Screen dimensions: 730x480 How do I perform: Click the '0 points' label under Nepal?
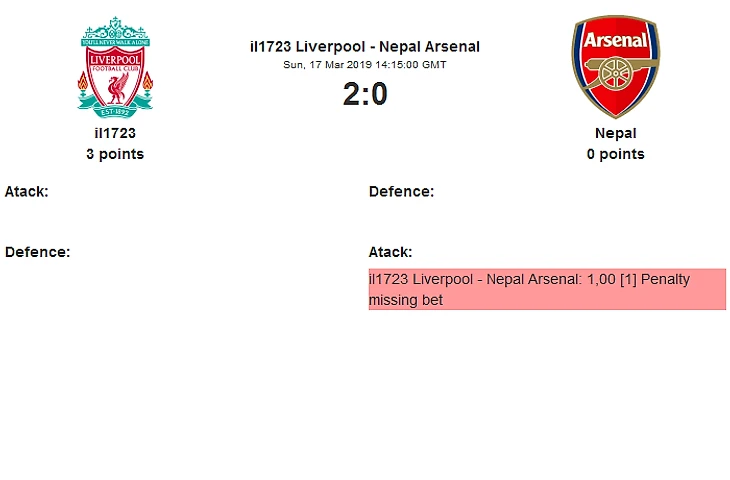pos(615,154)
